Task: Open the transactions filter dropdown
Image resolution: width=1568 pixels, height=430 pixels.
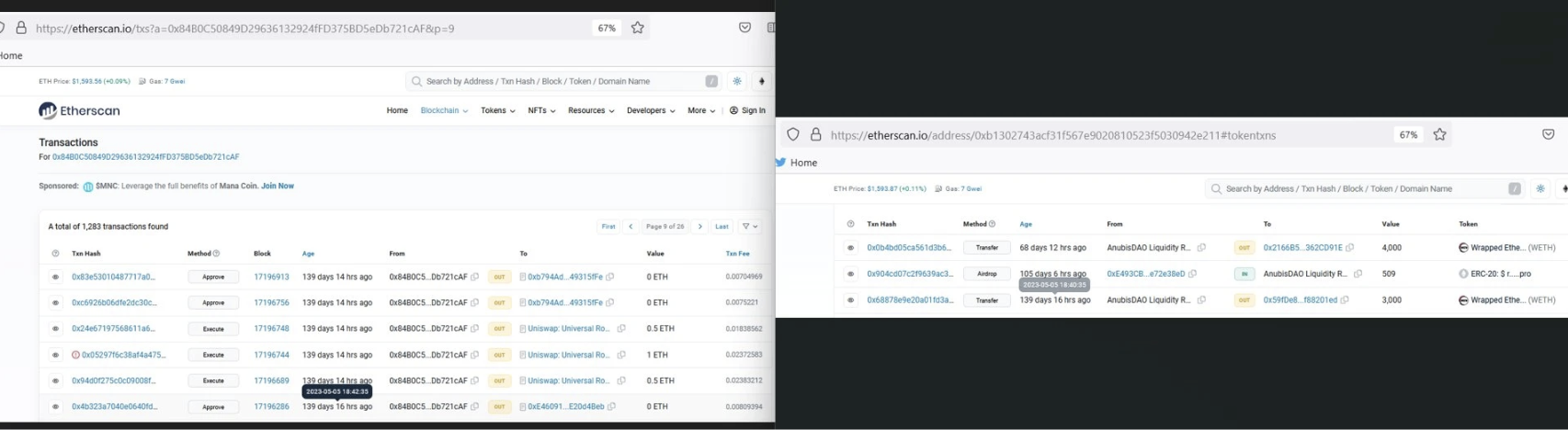Action: (x=750, y=227)
